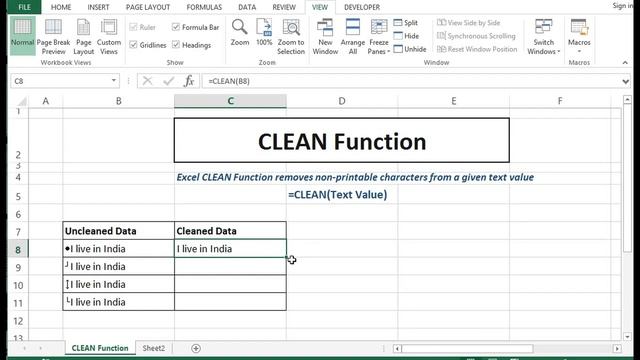Click the Sign in link
Screen dimensions: 640x360
tap(622, 6)
